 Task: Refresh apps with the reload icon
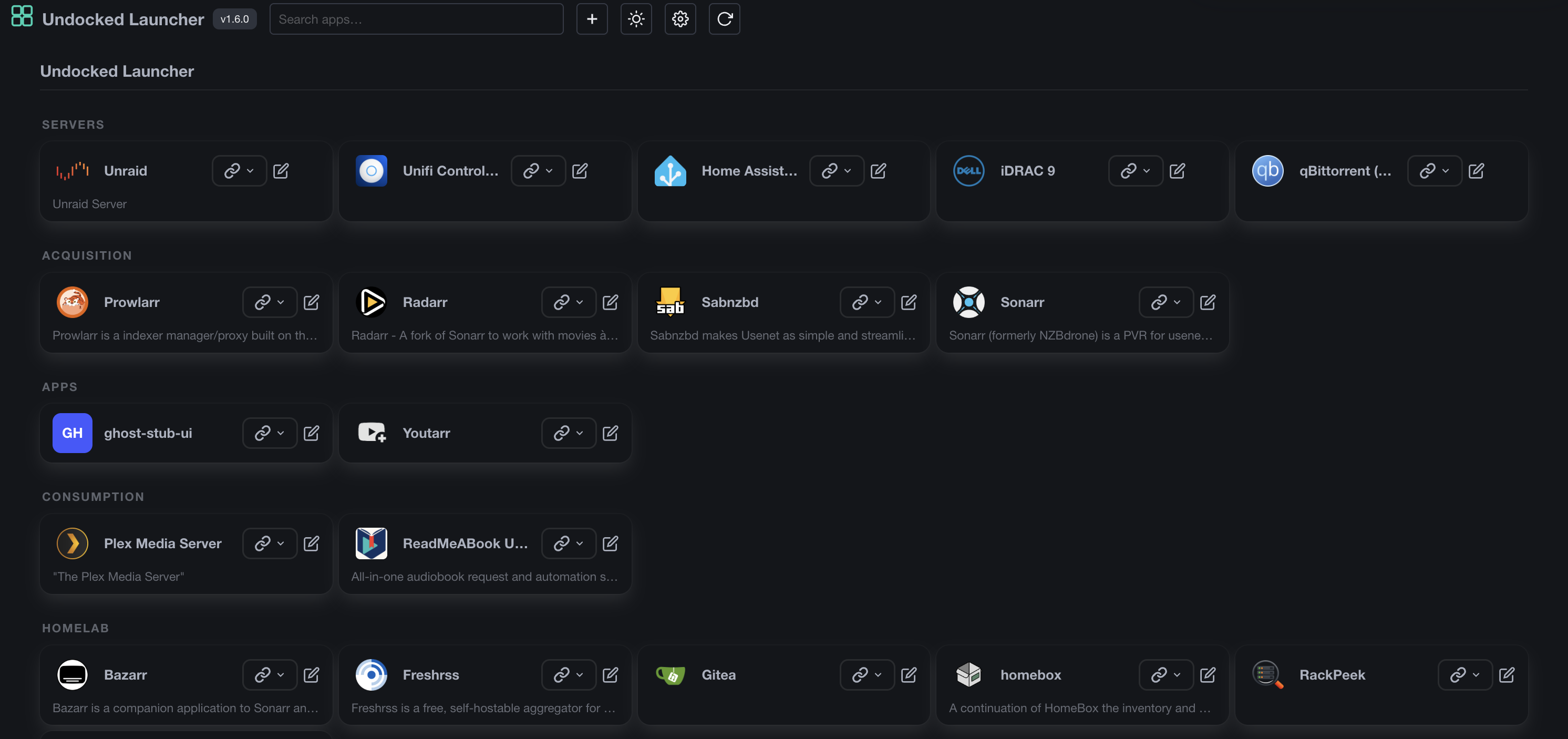click(x=724, y=19)
